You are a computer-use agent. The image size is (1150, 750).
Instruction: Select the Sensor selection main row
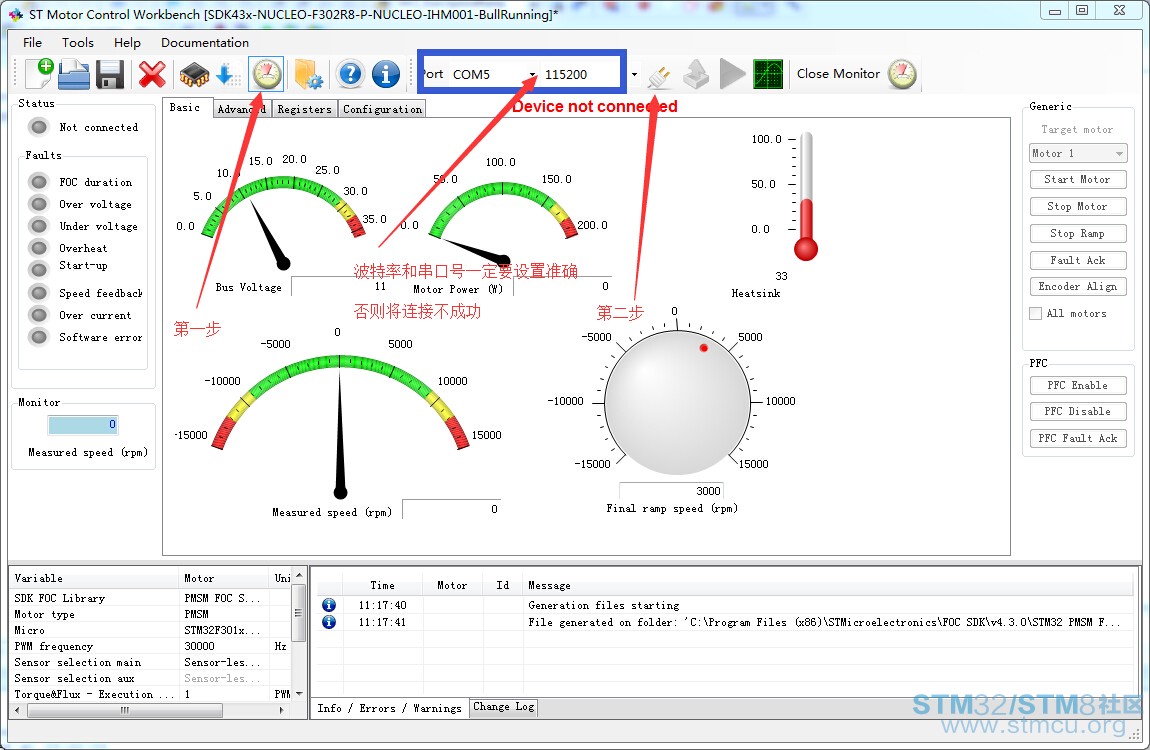point(151,662)
